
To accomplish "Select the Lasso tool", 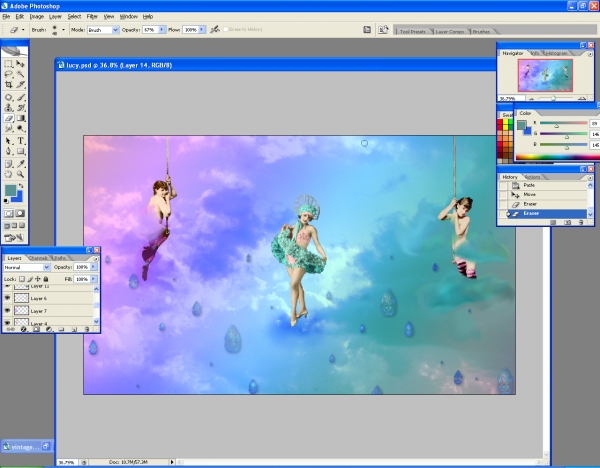I will coord(8,74).
